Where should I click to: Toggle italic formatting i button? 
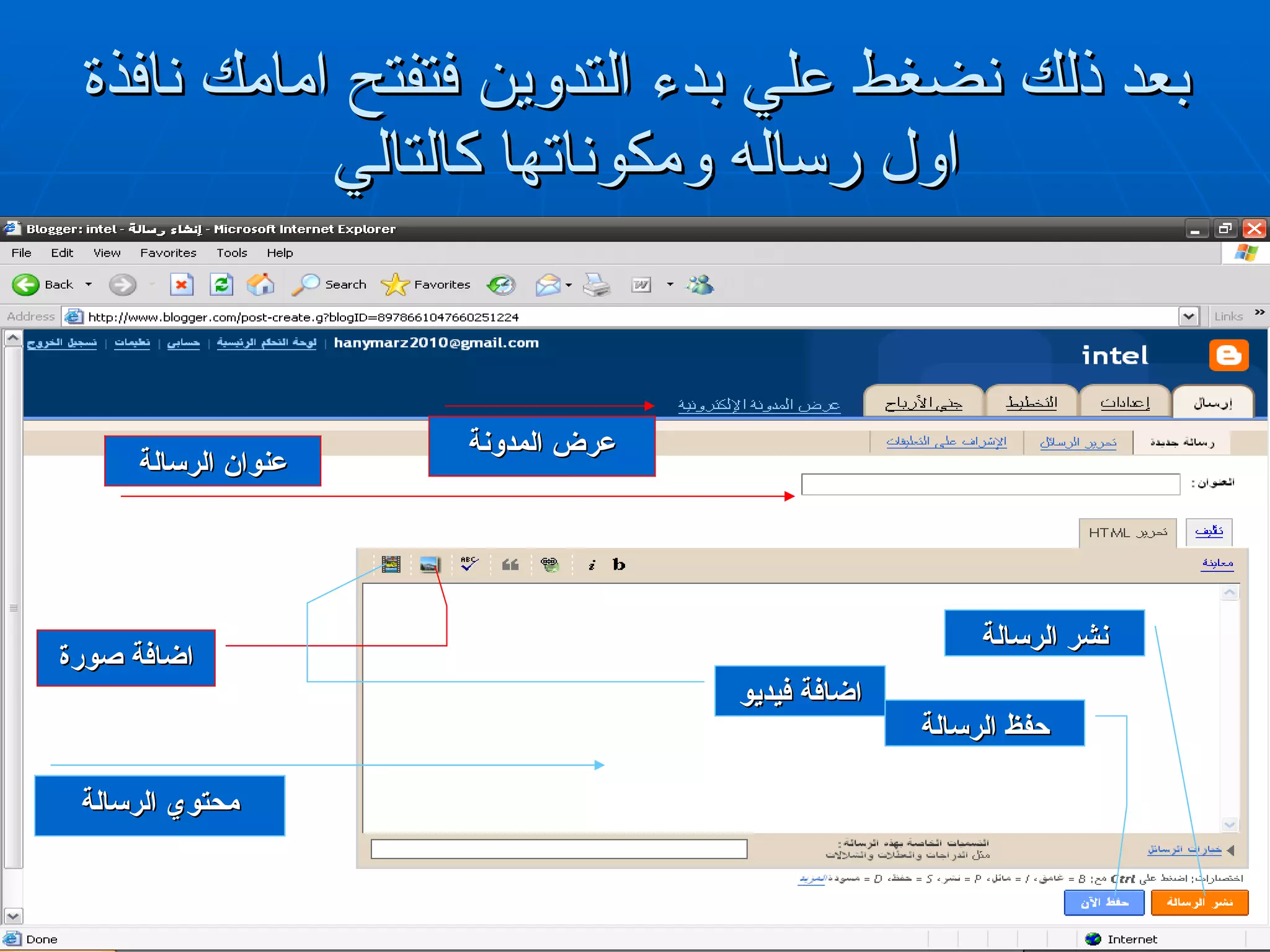click(592, 565)
